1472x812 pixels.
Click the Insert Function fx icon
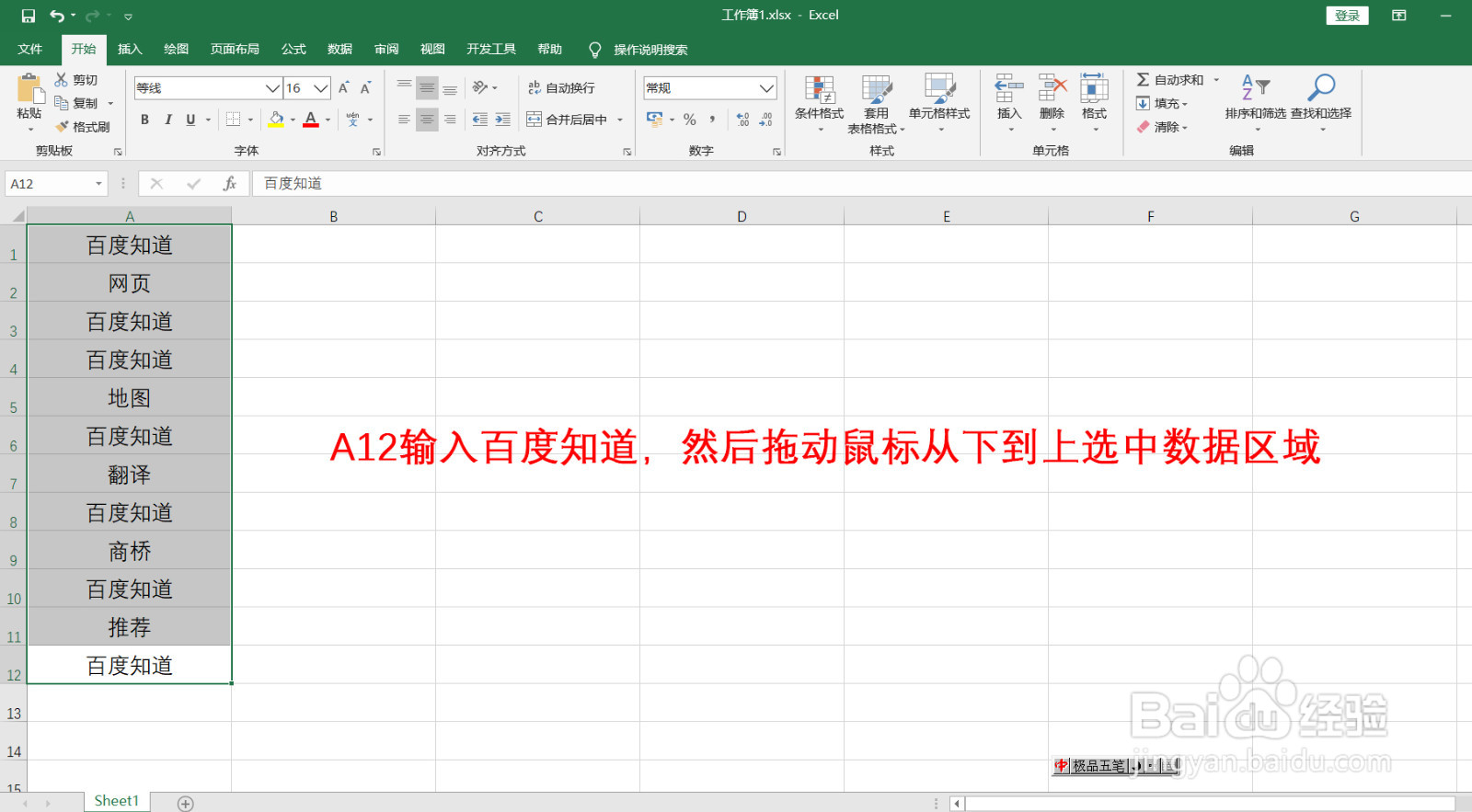pos(230,184)
